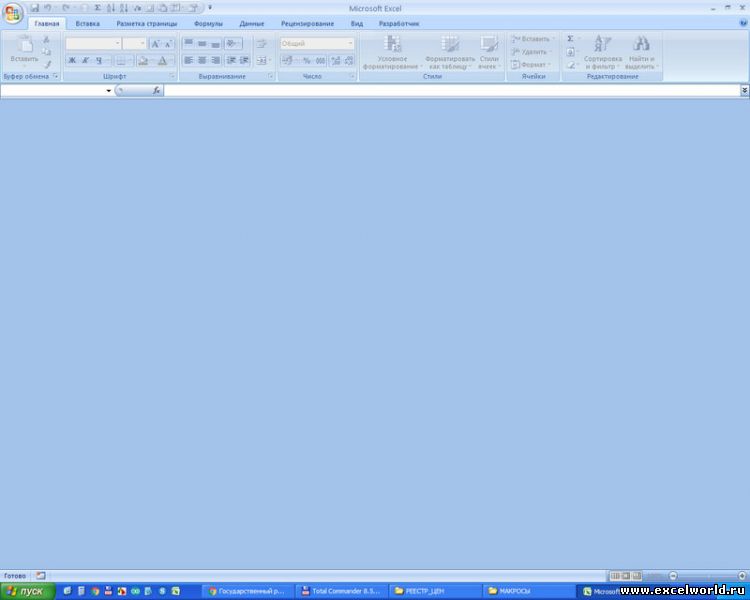
Task: Click the Windows пуск start button
Action: 28,591
